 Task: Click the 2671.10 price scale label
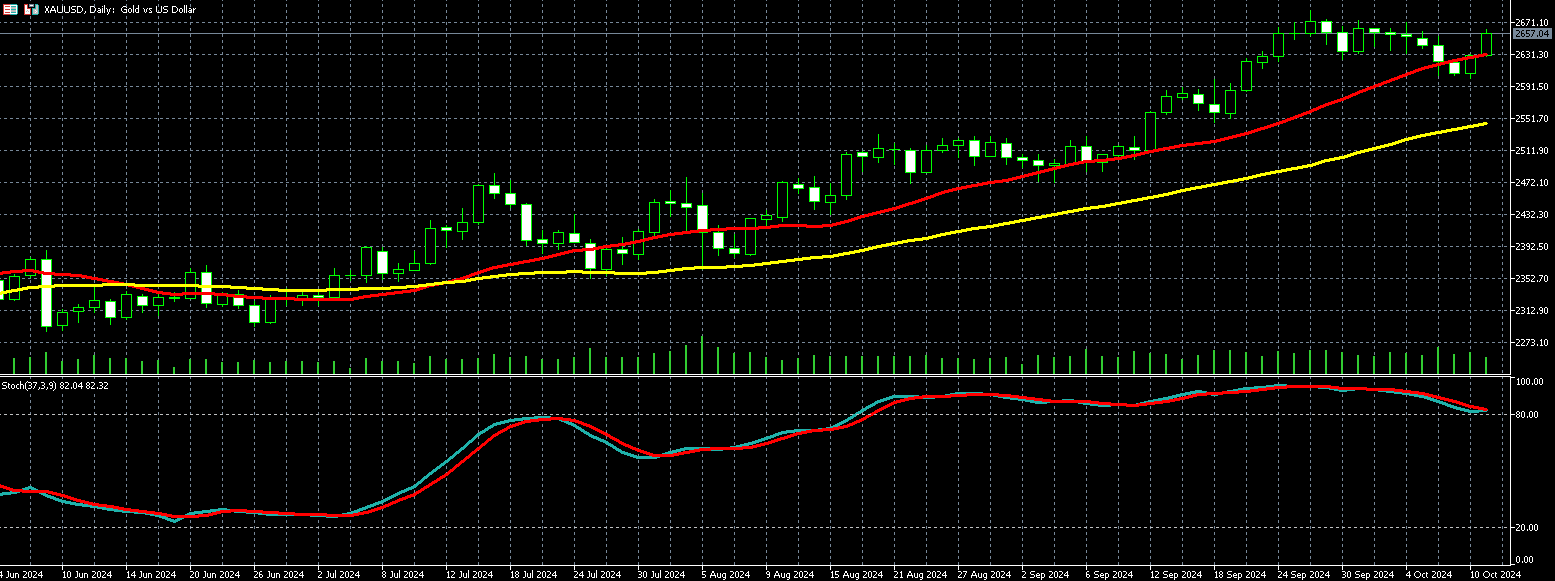(1532, 22)
